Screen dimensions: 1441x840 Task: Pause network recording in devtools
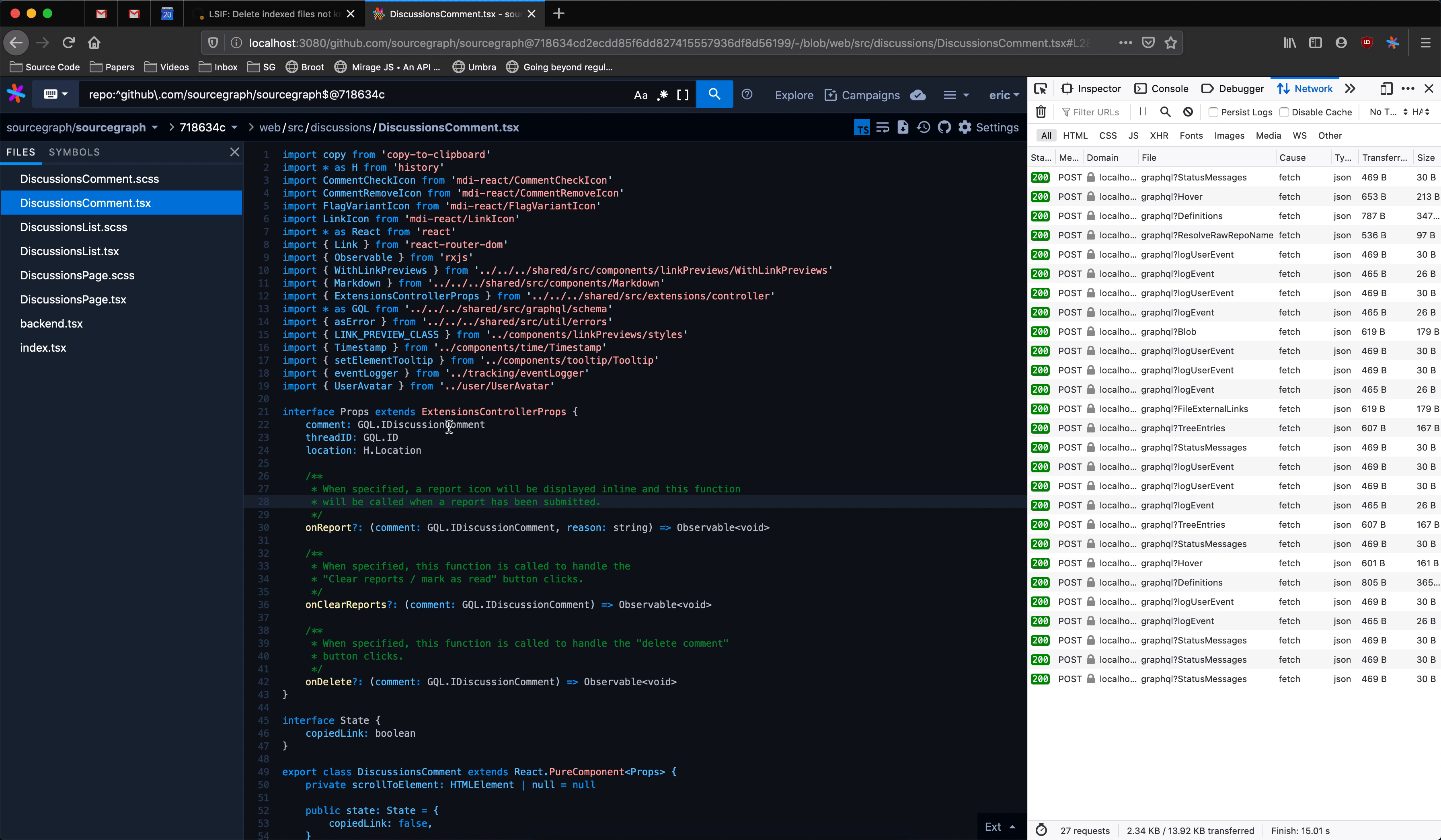[1143, 112]
